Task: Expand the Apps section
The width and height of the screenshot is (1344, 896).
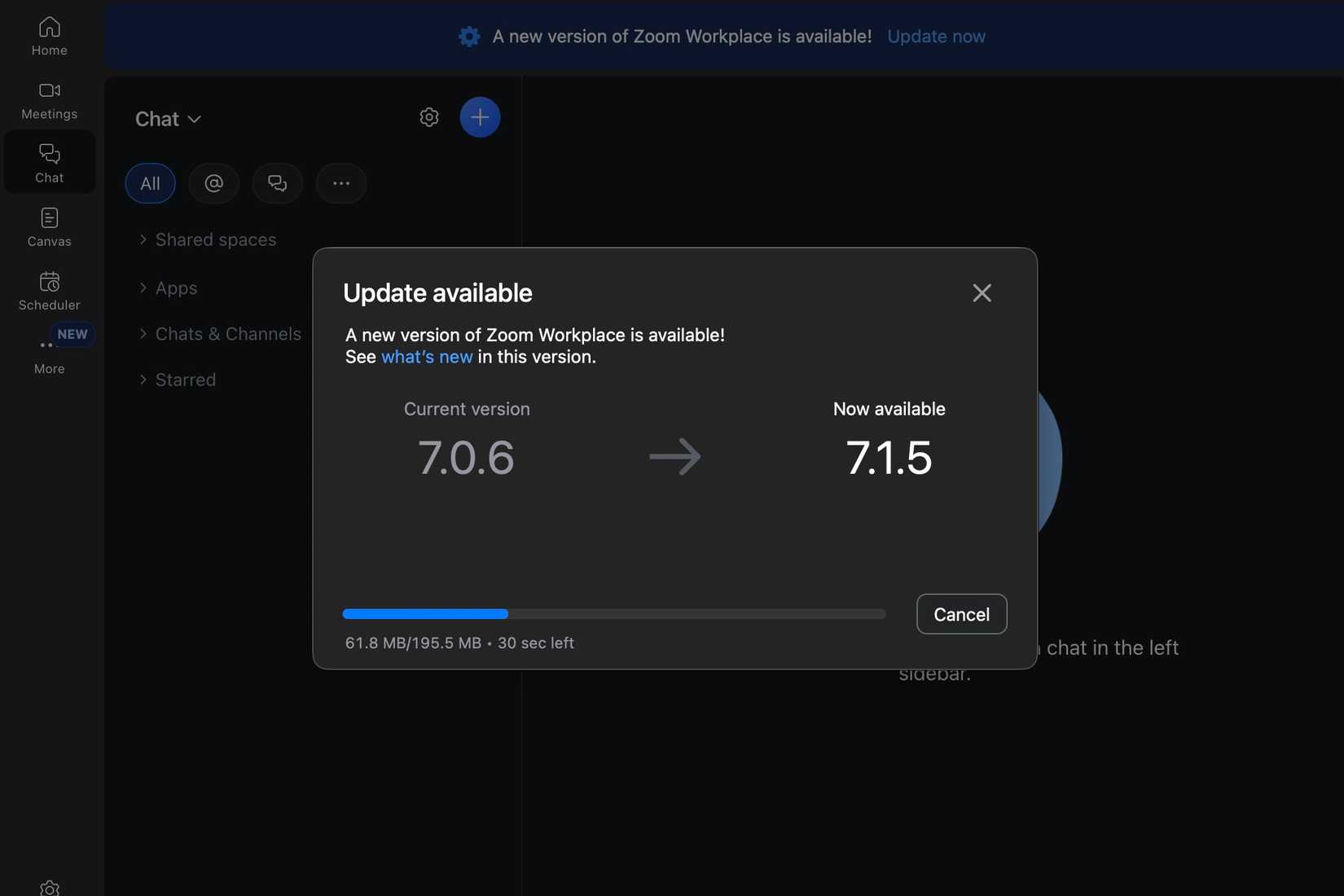Action: point(168,288)
